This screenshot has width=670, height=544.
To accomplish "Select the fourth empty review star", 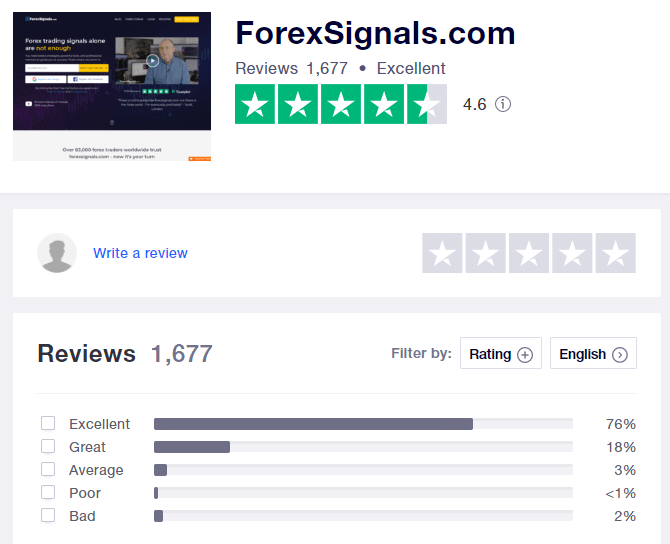I will pos(572,253).
